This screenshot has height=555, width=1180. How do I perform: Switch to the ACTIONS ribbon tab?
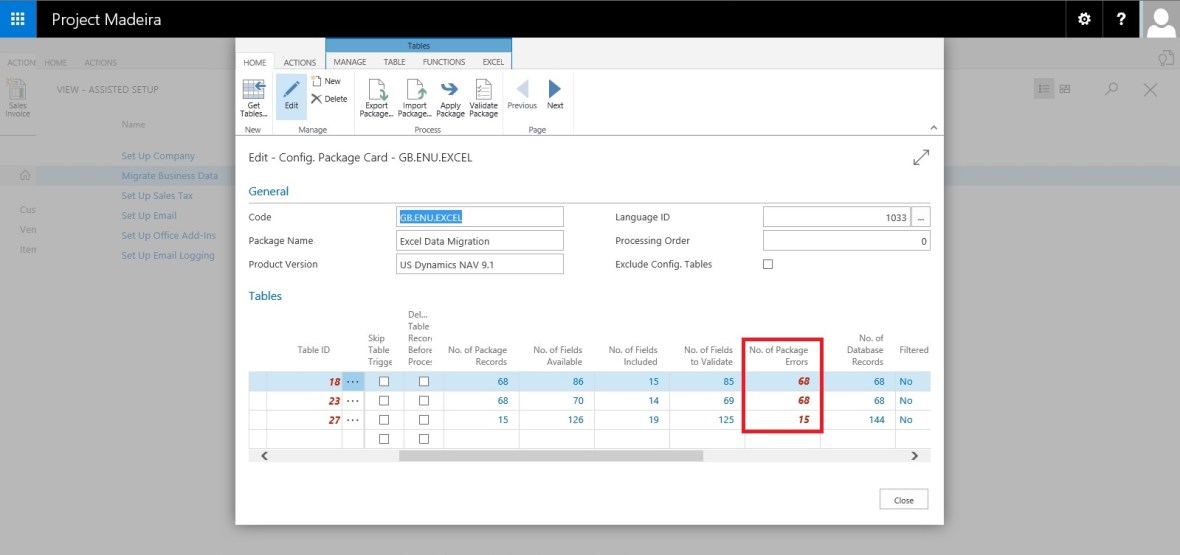[299, 62]
